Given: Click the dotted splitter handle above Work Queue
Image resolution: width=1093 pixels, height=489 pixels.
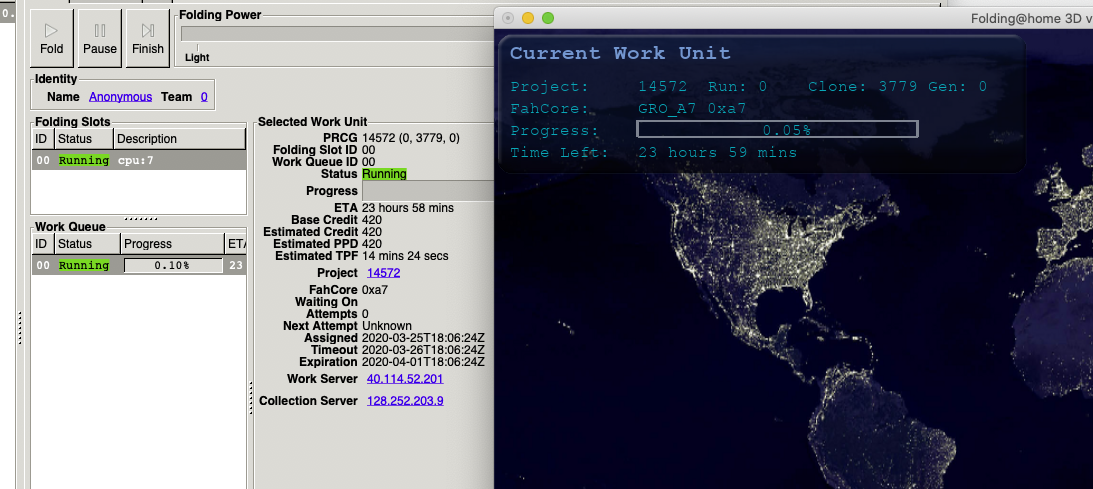Looking at the screenshot, I should point(140,219).
